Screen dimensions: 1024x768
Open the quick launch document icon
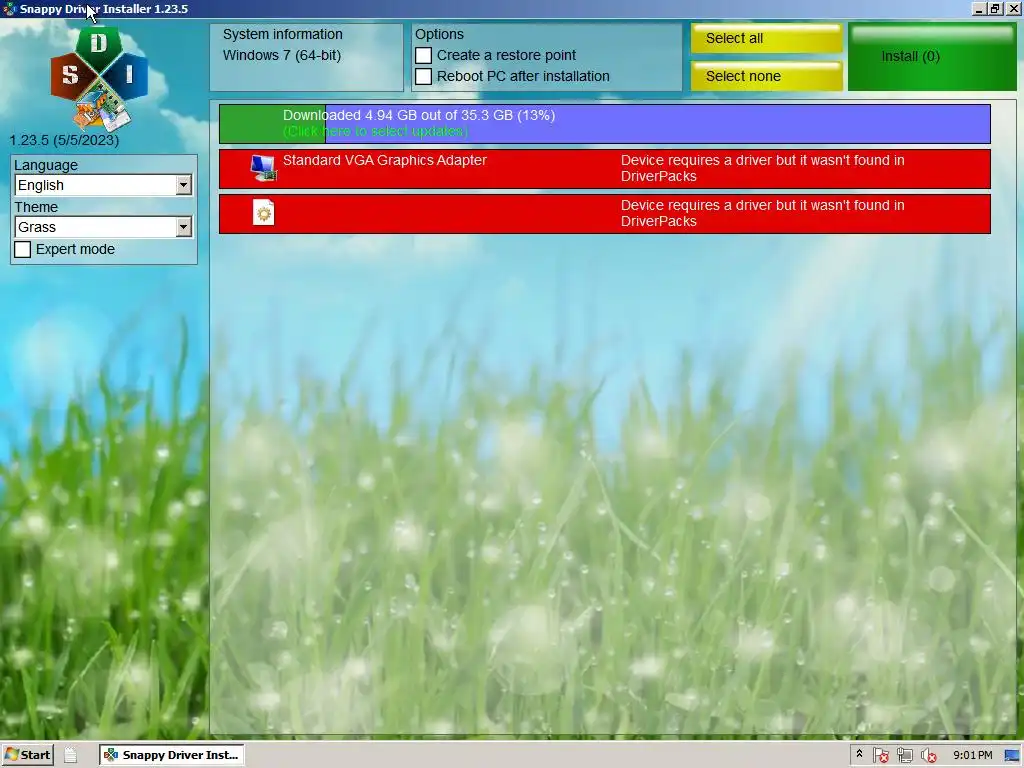71,755
